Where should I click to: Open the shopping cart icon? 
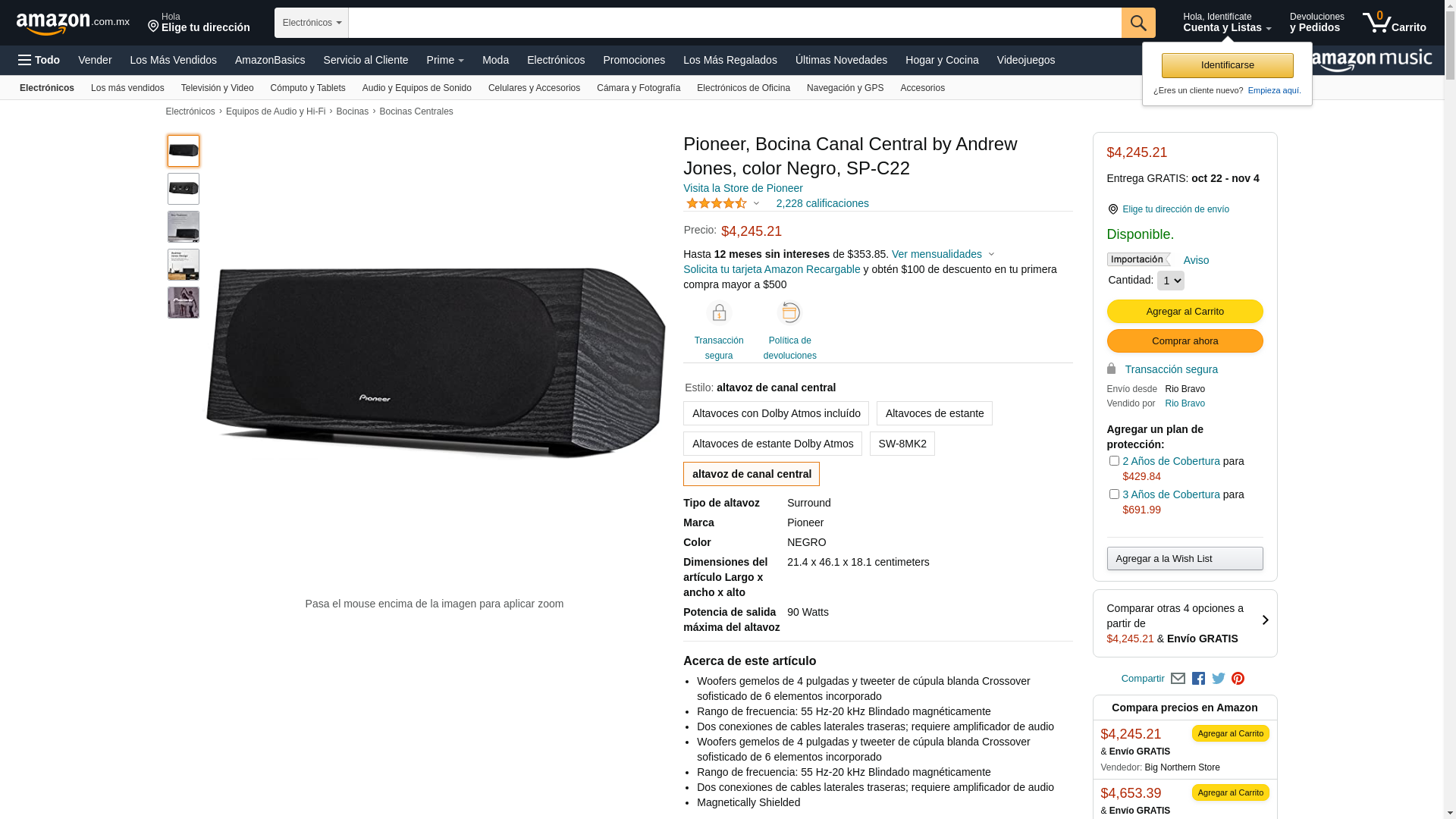pyautogui.click(x=1394, y=22)
